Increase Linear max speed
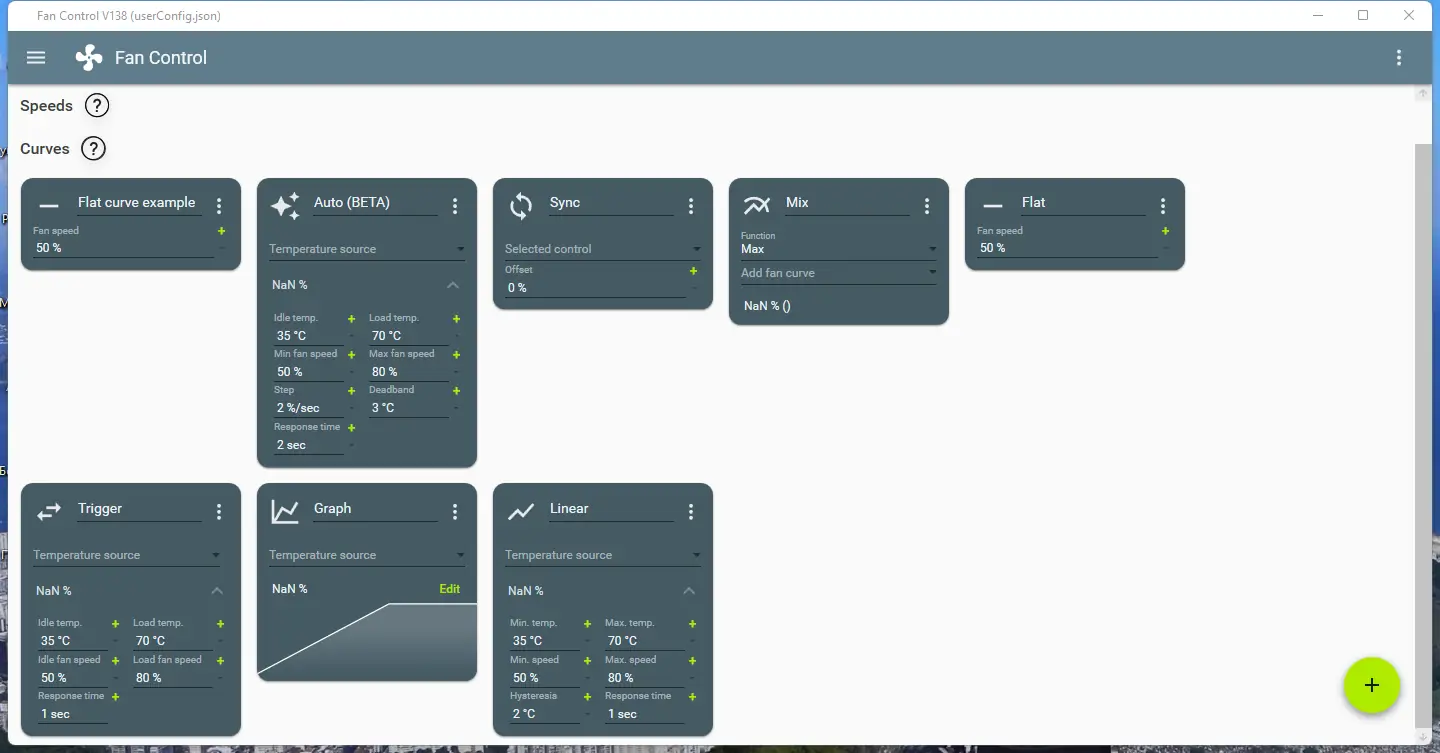Image resolution: width=1440 pixels, height=753 pixels. pos(692,661)
